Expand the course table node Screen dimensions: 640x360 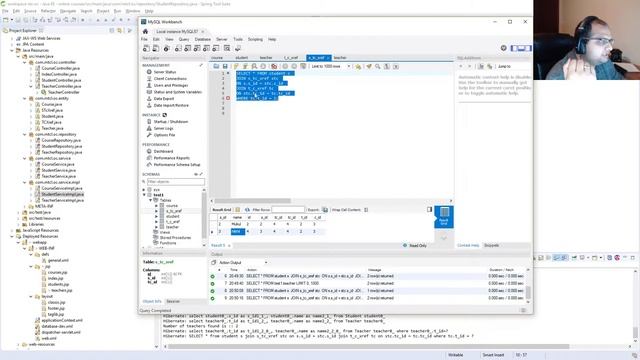point(156,206)
